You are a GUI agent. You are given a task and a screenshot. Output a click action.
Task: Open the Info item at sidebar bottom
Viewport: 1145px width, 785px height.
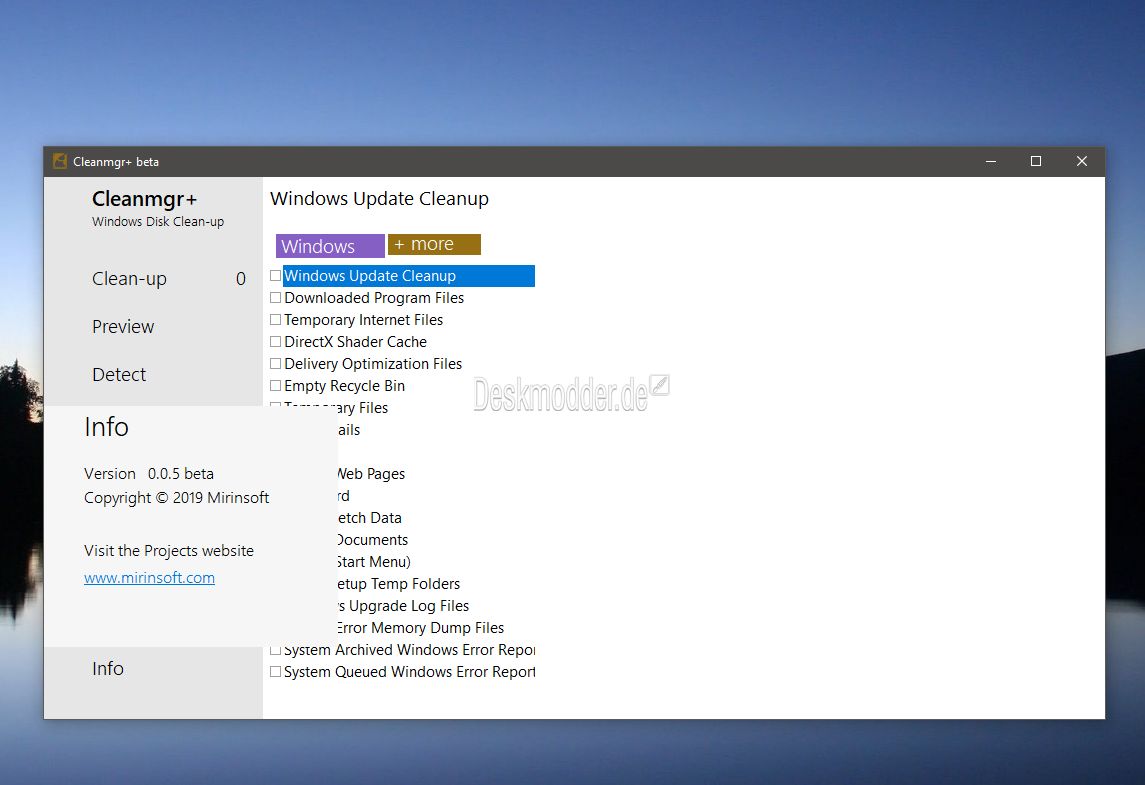pyautogui.click(x=107, y=669)
